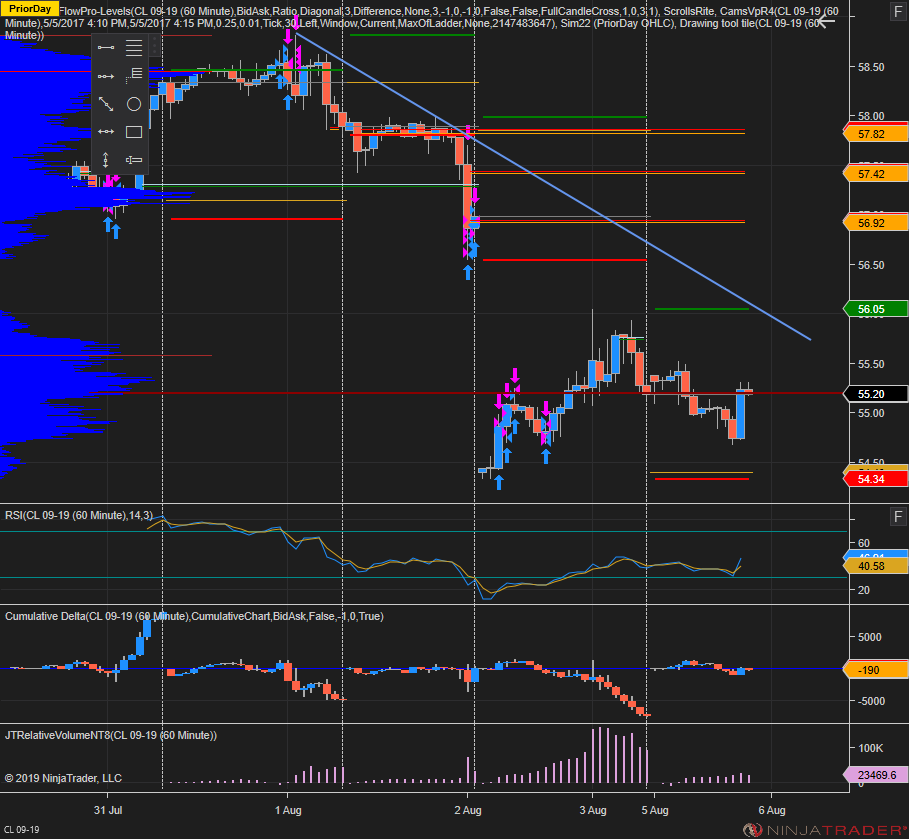
Task: Click the RSI indicator label
Action: click(79, 515)
